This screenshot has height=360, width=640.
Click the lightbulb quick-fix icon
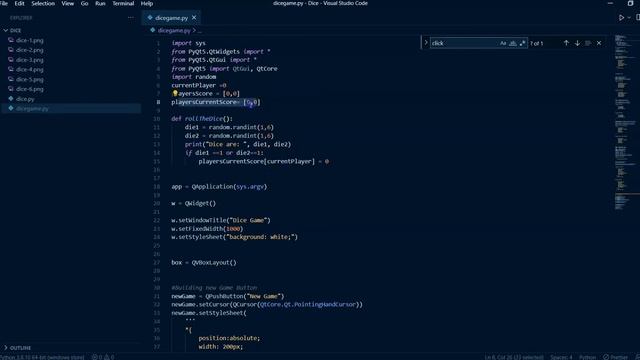click(175, 93)
